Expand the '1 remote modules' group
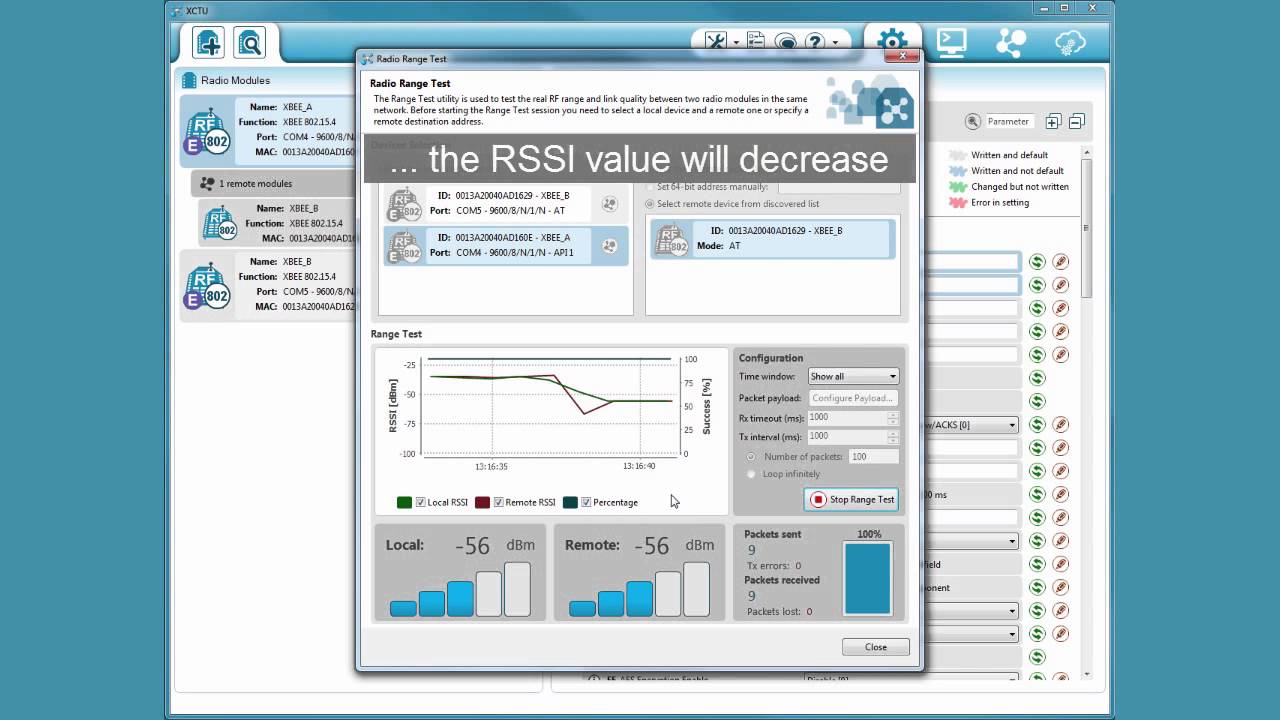The height and width of the screenshot is (720, 1280). (273, 183)
